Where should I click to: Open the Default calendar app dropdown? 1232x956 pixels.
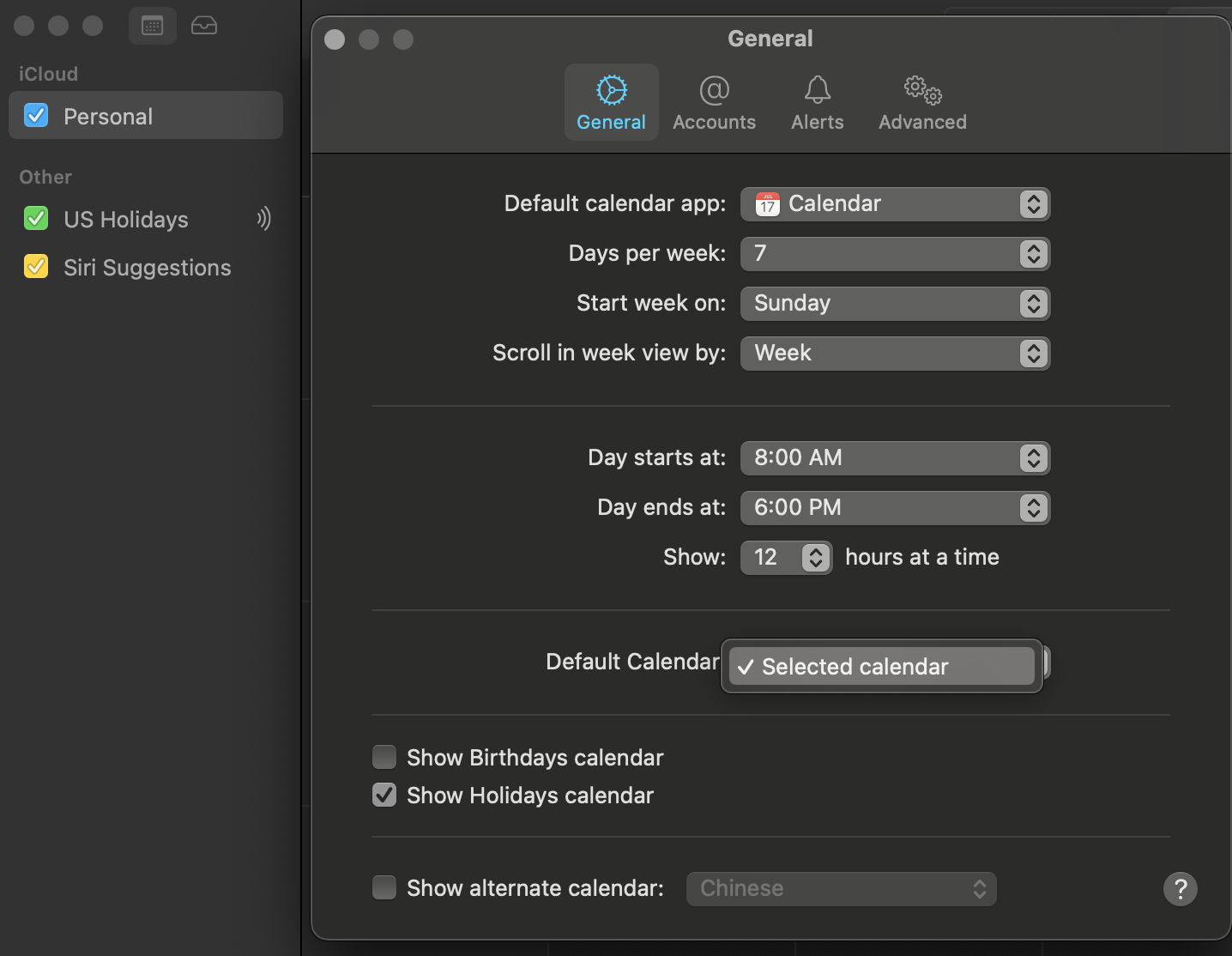tap(895, 204)
